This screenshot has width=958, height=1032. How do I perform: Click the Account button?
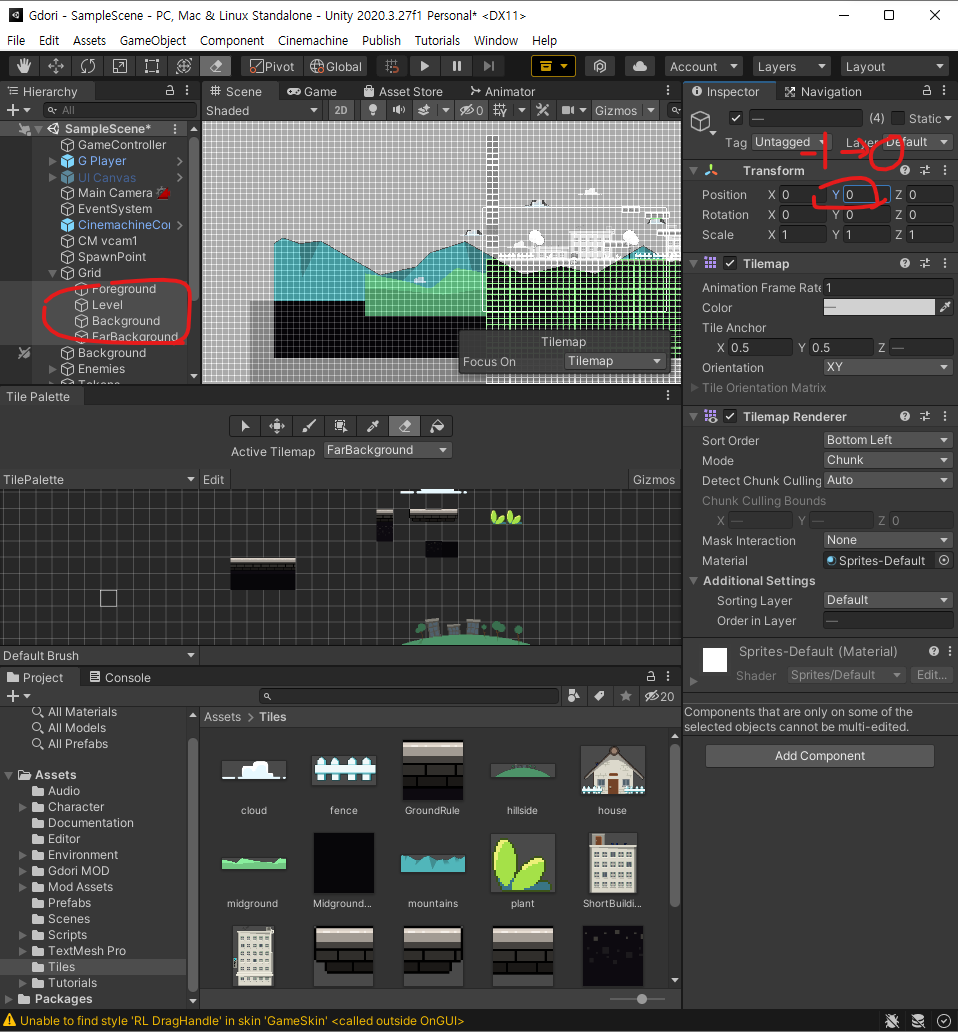coord(703,66)
